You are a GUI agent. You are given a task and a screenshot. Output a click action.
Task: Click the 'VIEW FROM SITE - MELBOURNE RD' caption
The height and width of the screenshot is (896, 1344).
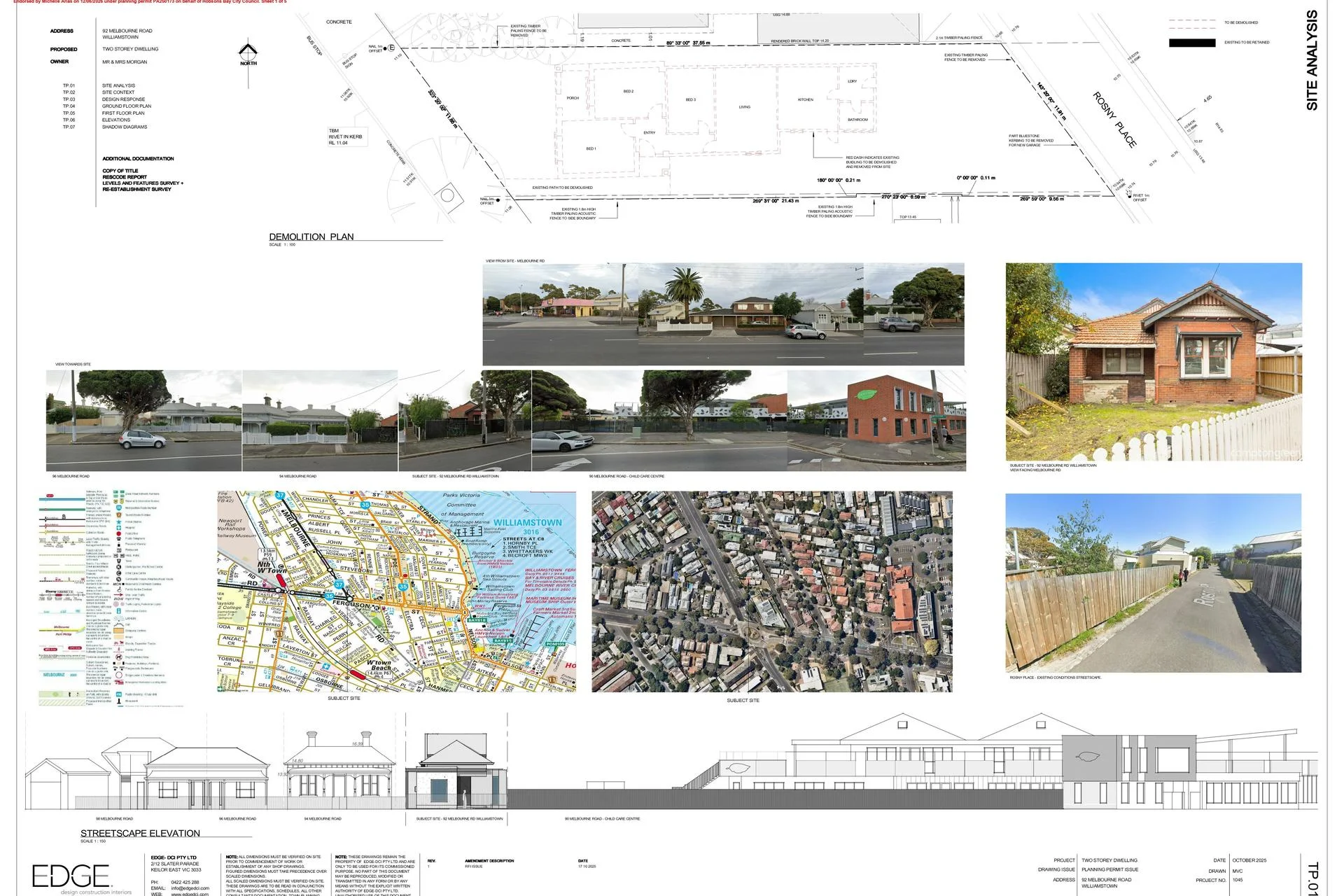[x=515, y=261]
